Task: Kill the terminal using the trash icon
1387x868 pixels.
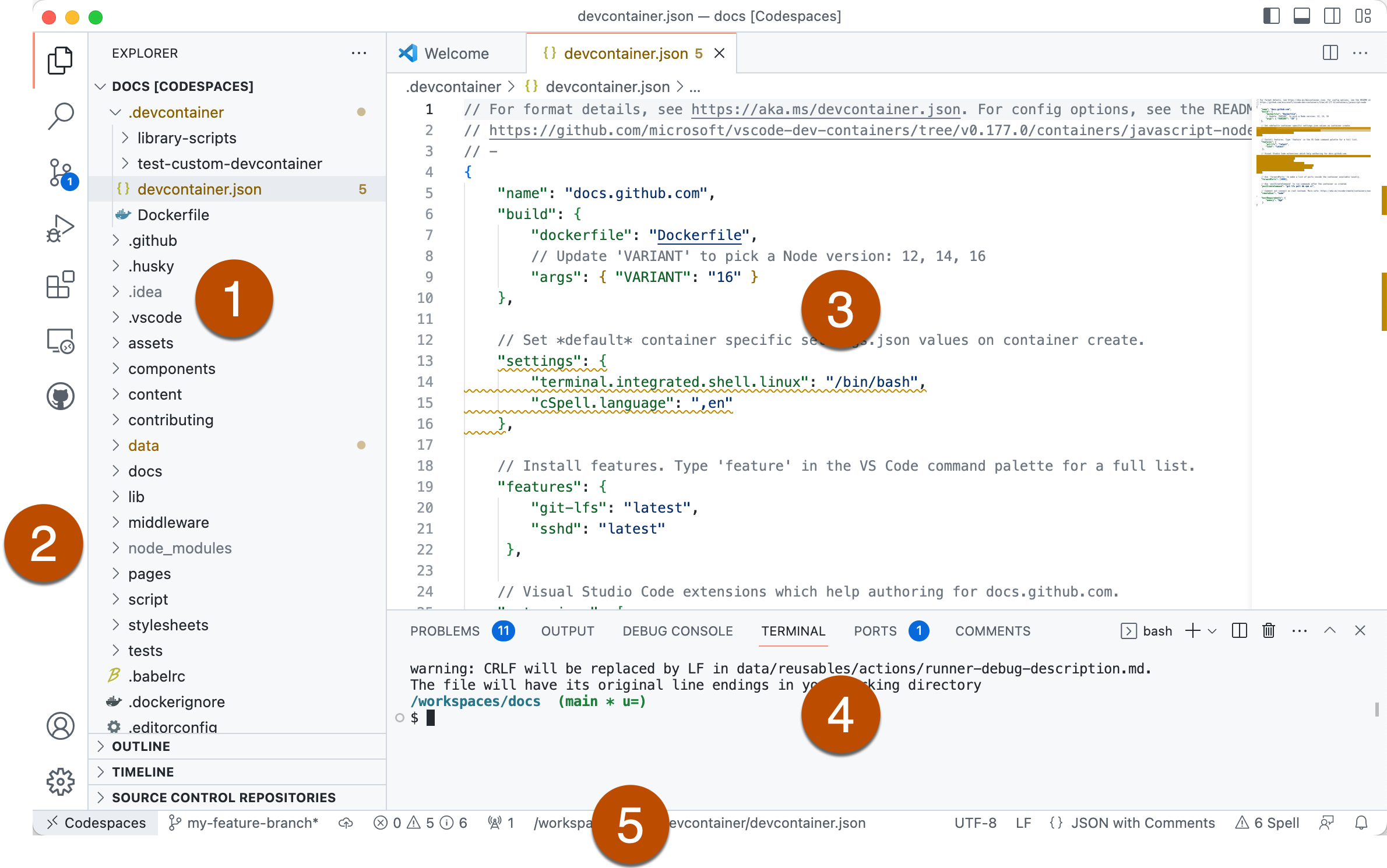Action: tap(1269, 630)
